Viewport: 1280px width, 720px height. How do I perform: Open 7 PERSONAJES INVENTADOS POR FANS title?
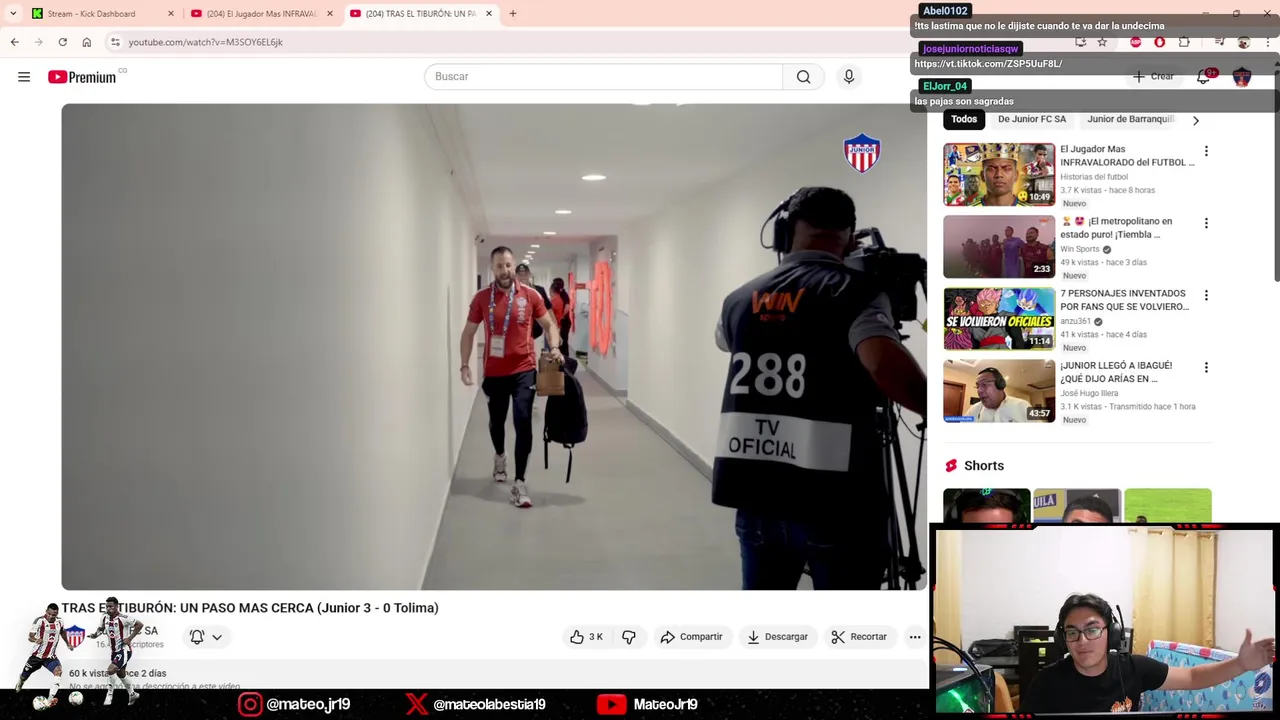[1125, 300]
